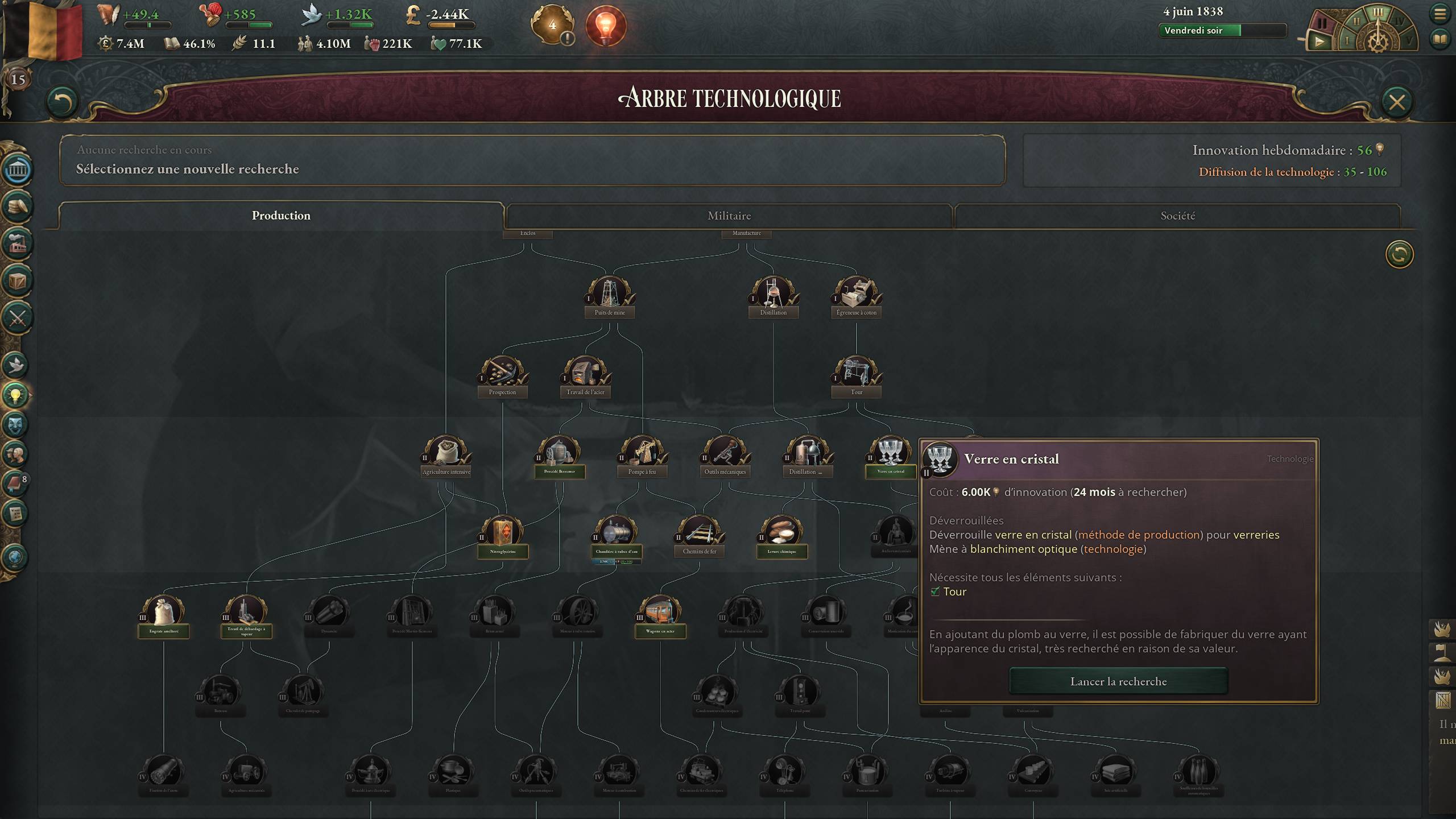Open the politics building sidebar icon

(x=17, y=169)
